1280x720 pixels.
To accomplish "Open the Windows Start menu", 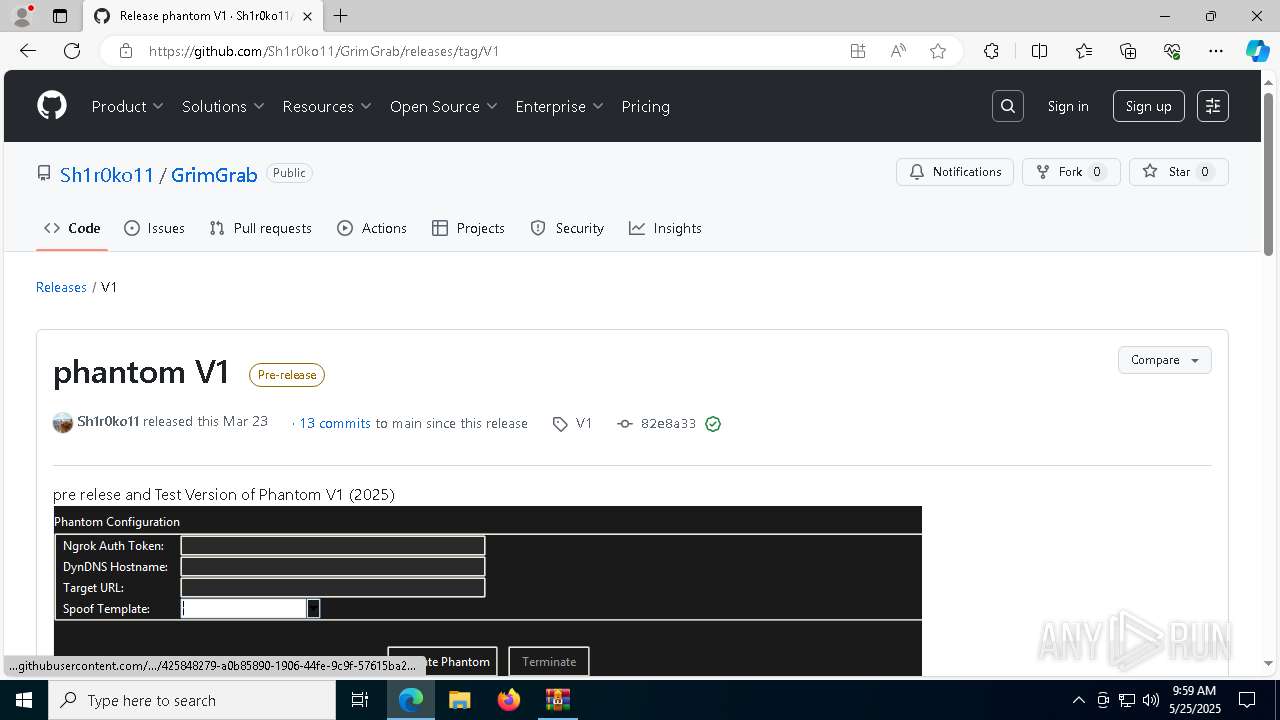I will click(x=24, y=700).
